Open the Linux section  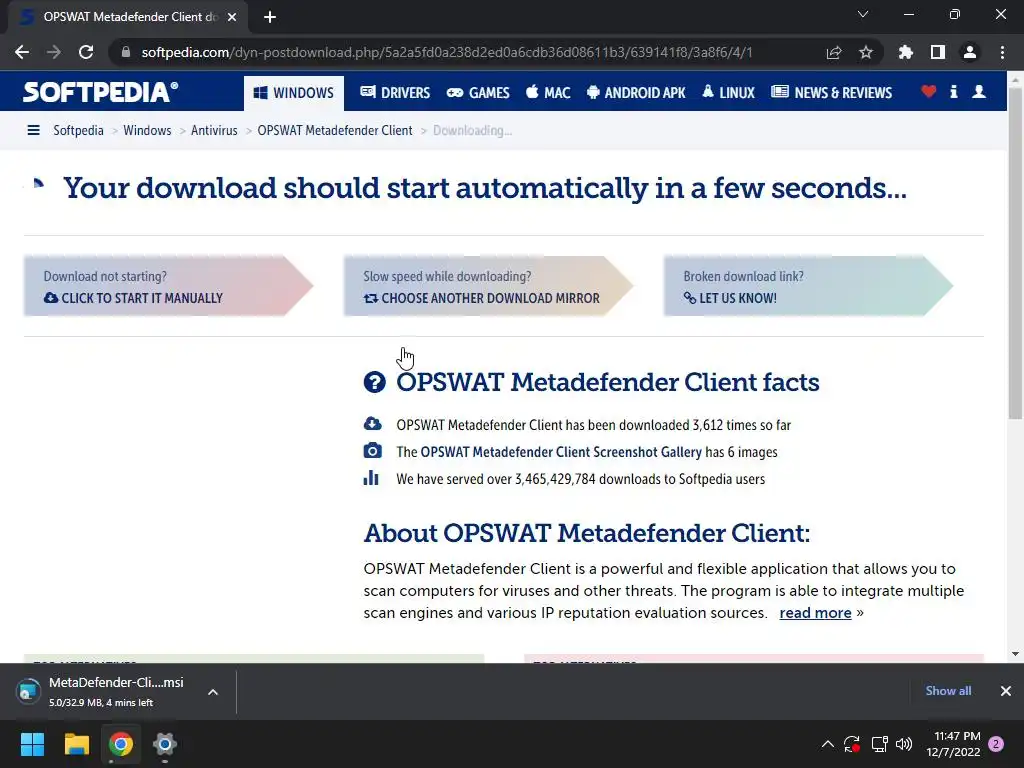728,93
